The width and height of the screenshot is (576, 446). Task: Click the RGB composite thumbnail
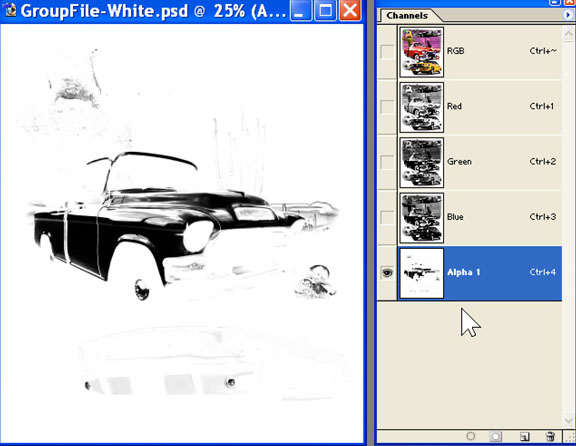pyautogui.click(x=422, y=52)
